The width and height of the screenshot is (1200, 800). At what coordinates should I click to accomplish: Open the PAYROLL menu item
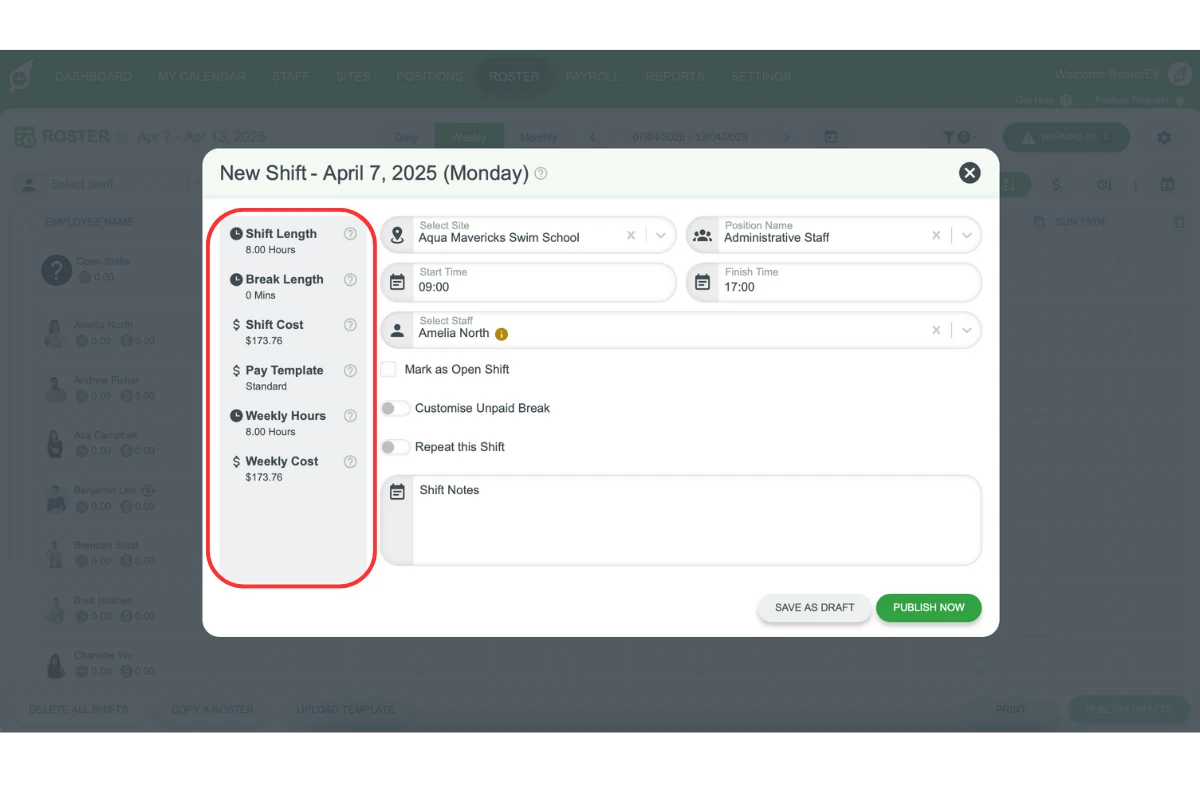[592, 76]
